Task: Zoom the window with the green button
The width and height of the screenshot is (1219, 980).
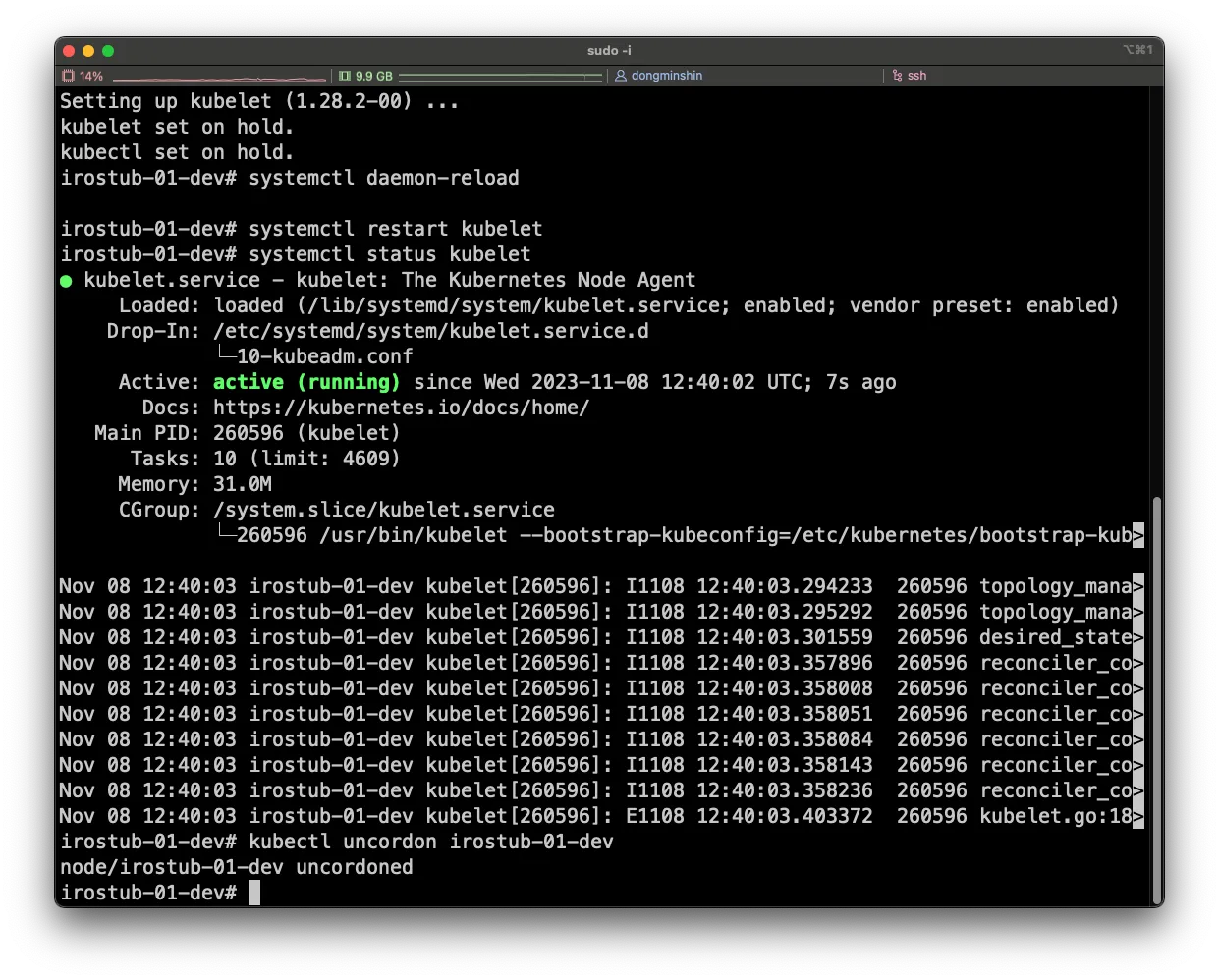Action: pyautogui.click(x=108, y=51)
